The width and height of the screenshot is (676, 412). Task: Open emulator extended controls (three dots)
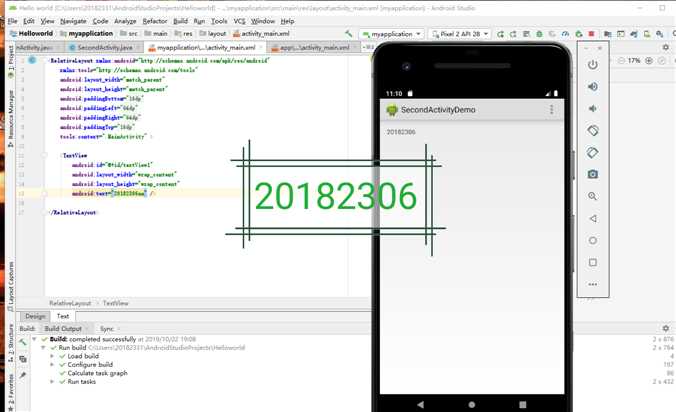(x=593, y=284)
